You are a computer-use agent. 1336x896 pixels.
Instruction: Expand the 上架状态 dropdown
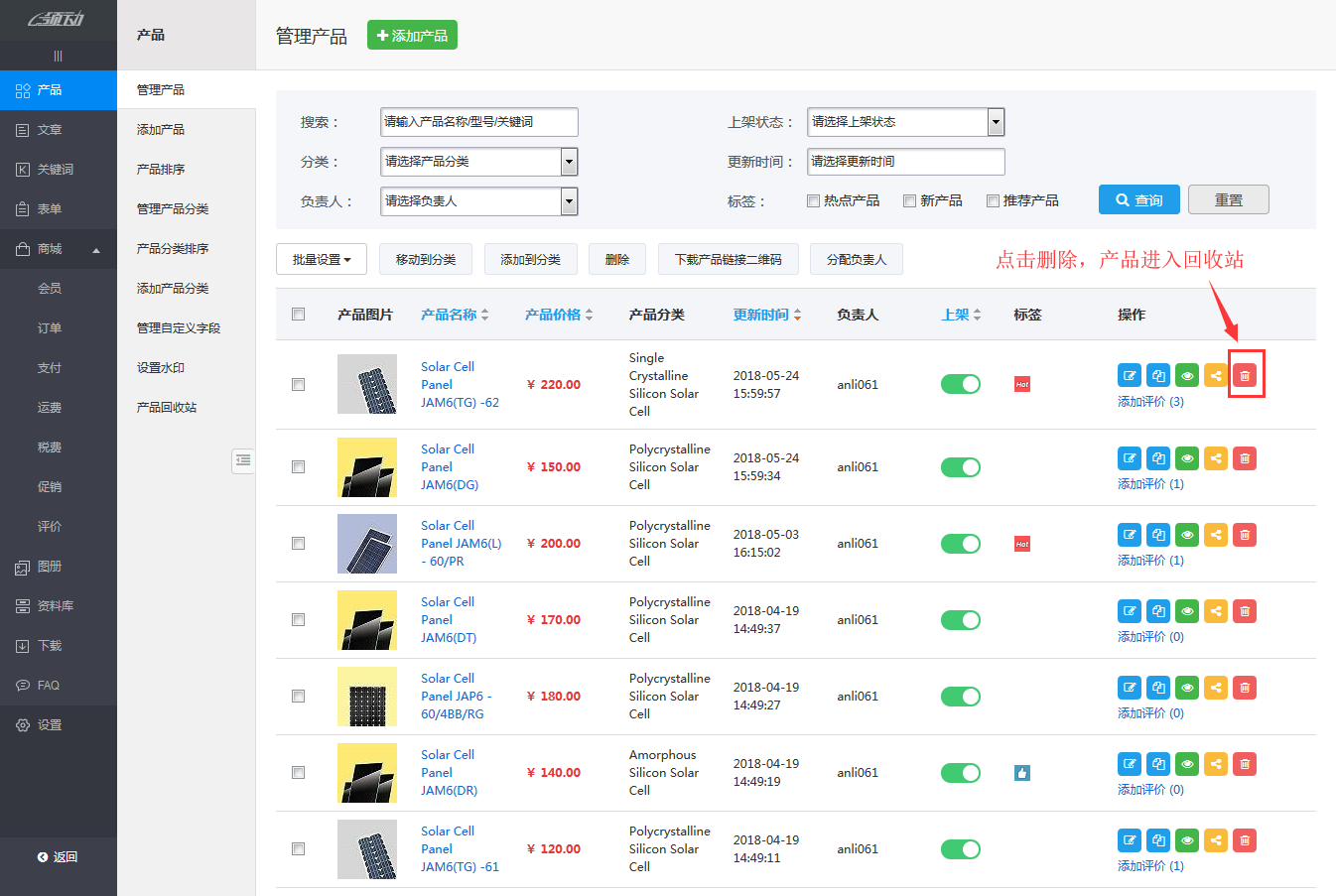coord(903,121)
